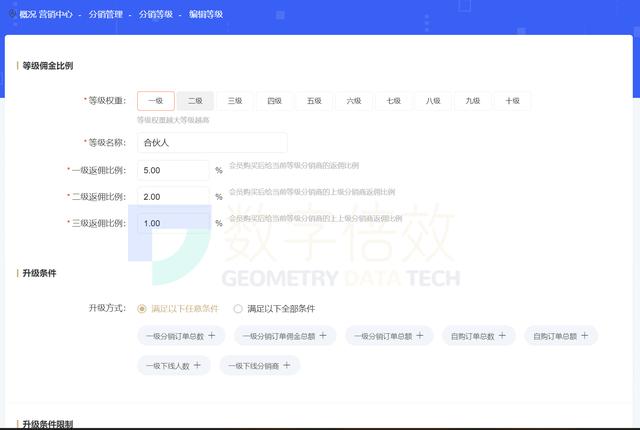Pick 十级 level weight option

pos(512,101)
